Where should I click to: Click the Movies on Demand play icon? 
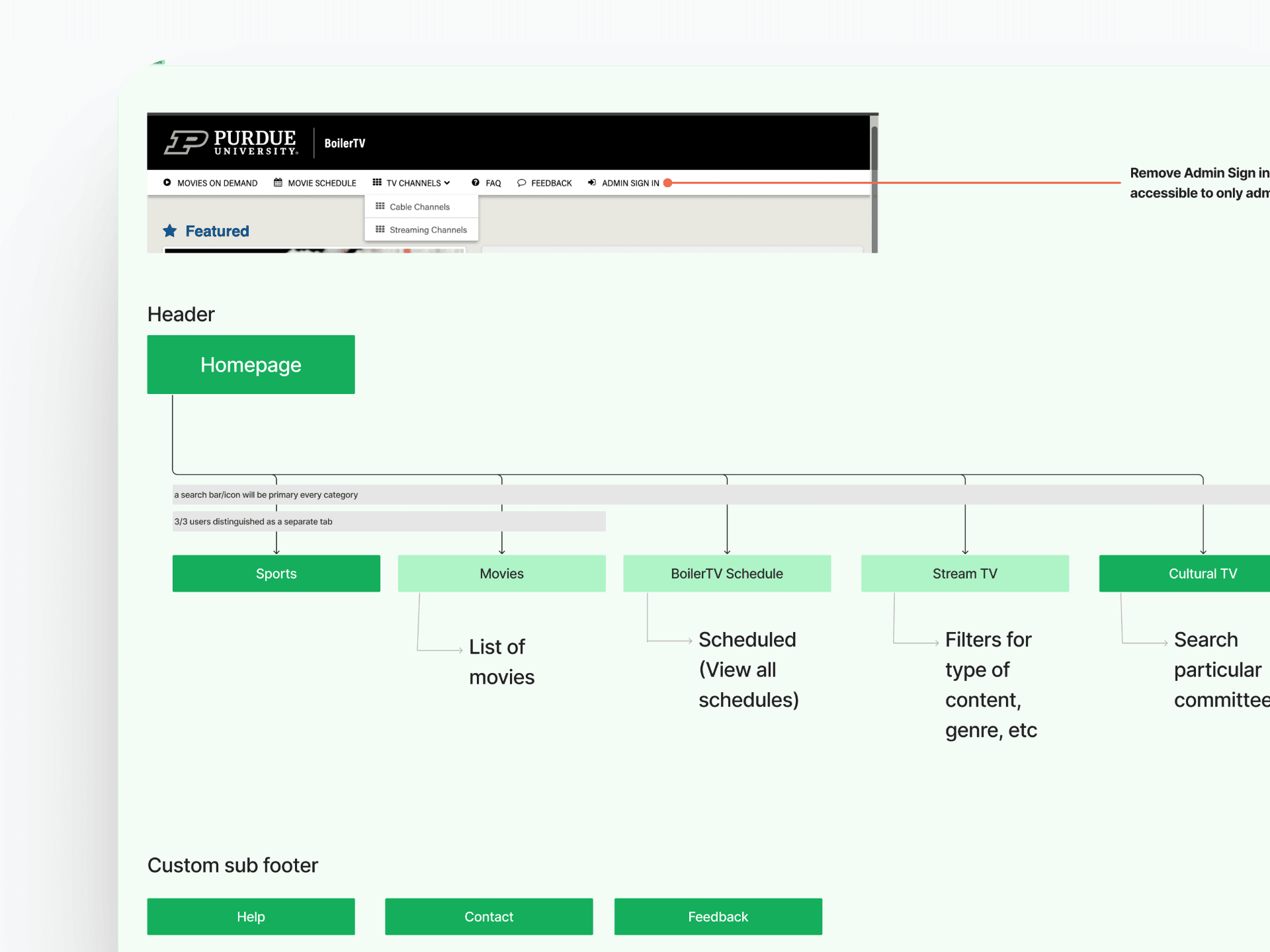point(167,182)
